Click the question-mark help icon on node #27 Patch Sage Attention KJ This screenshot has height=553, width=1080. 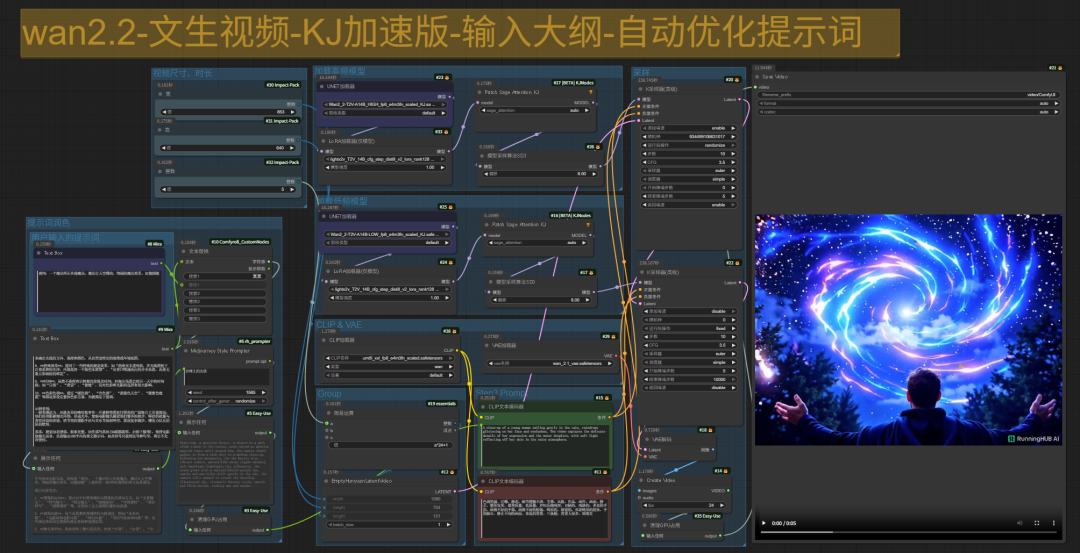point(590,92)
